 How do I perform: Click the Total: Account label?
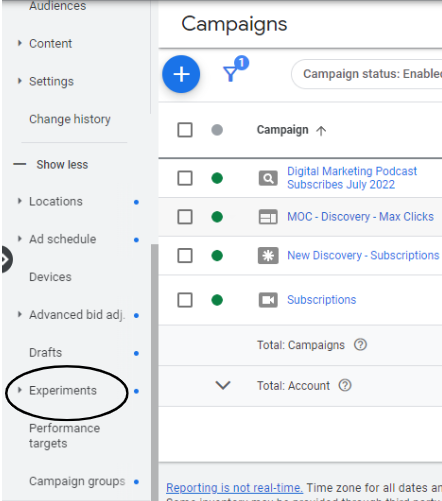tap(293, 386)
